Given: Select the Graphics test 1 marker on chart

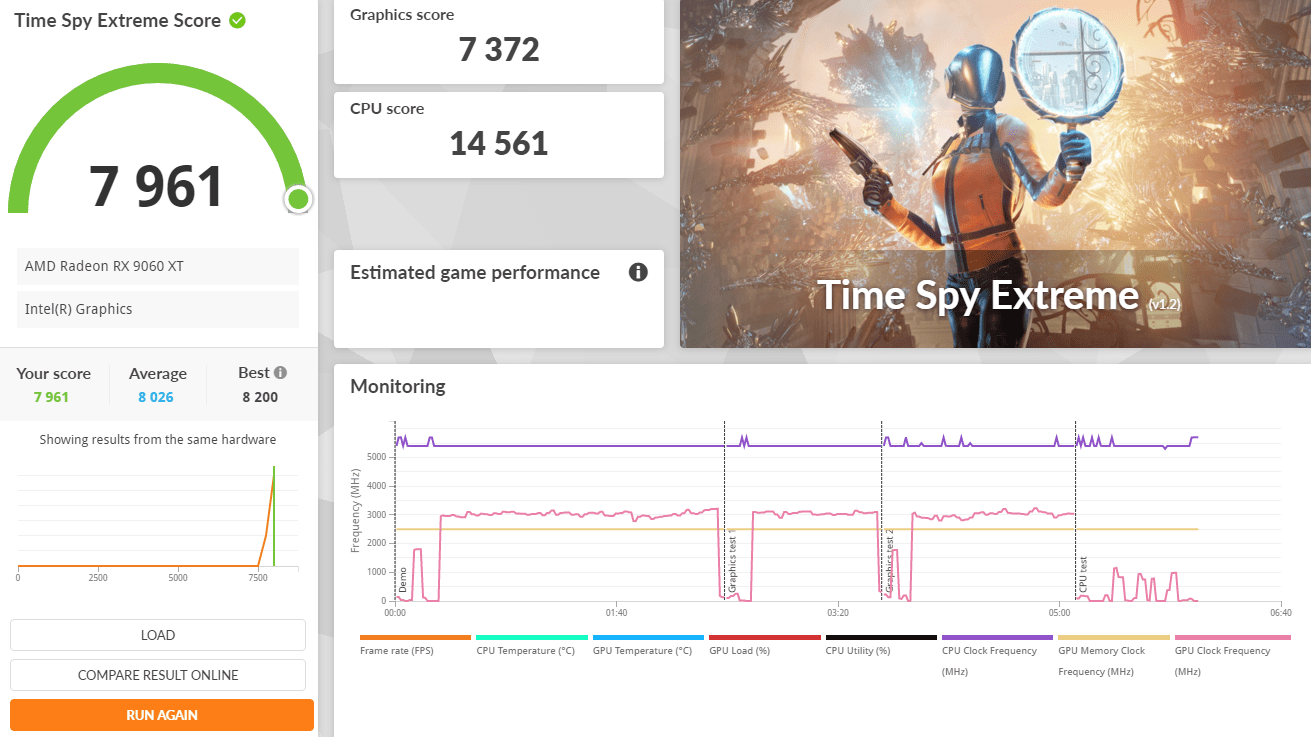Looking at the screenshot, I should [732, 565].
